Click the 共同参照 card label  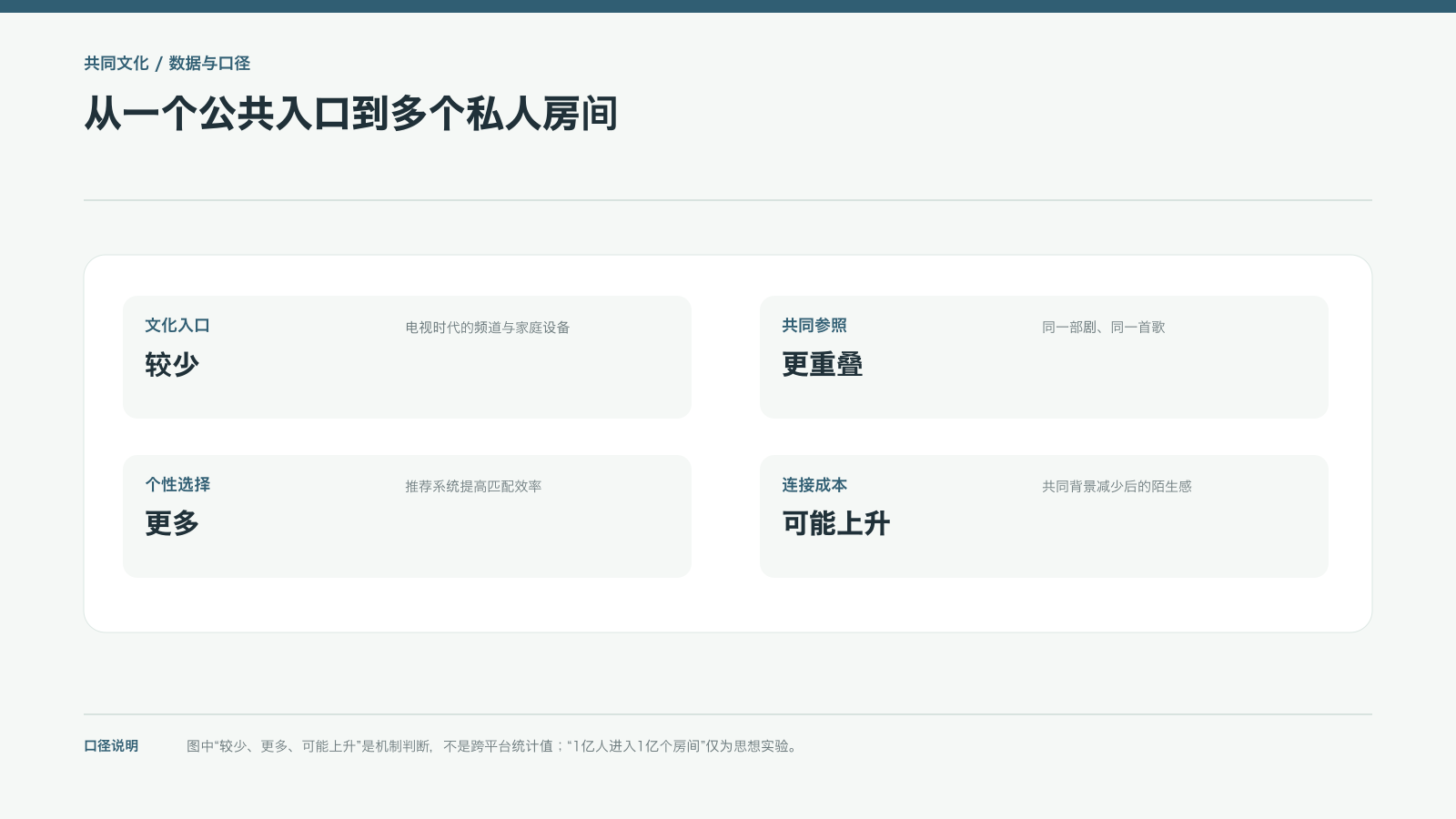[x=814, y=325]
